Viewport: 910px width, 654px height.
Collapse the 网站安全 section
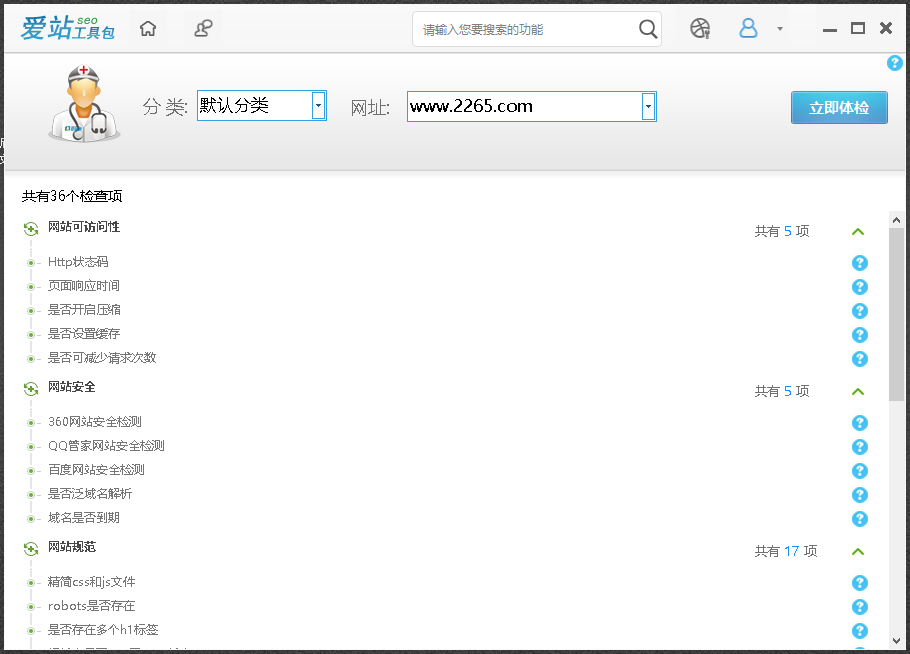(x=857, y=391)
